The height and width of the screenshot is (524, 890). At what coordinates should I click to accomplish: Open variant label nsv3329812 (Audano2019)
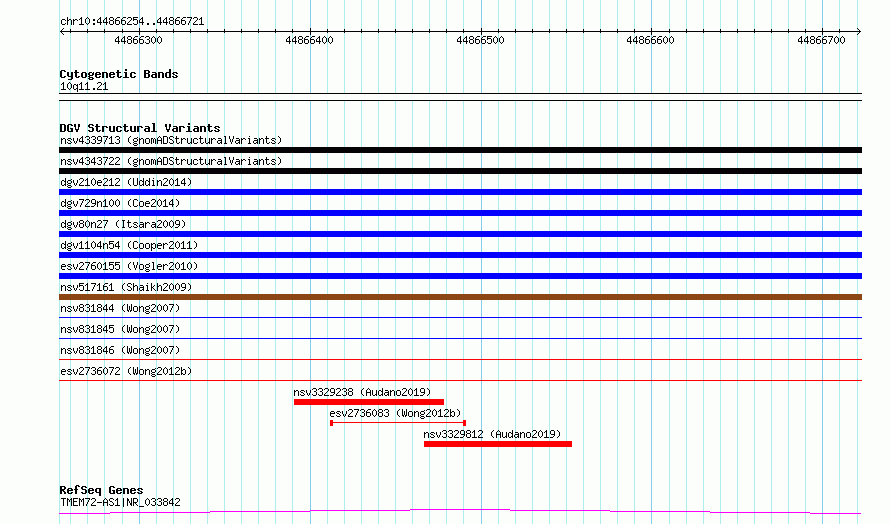pos(492,434)
